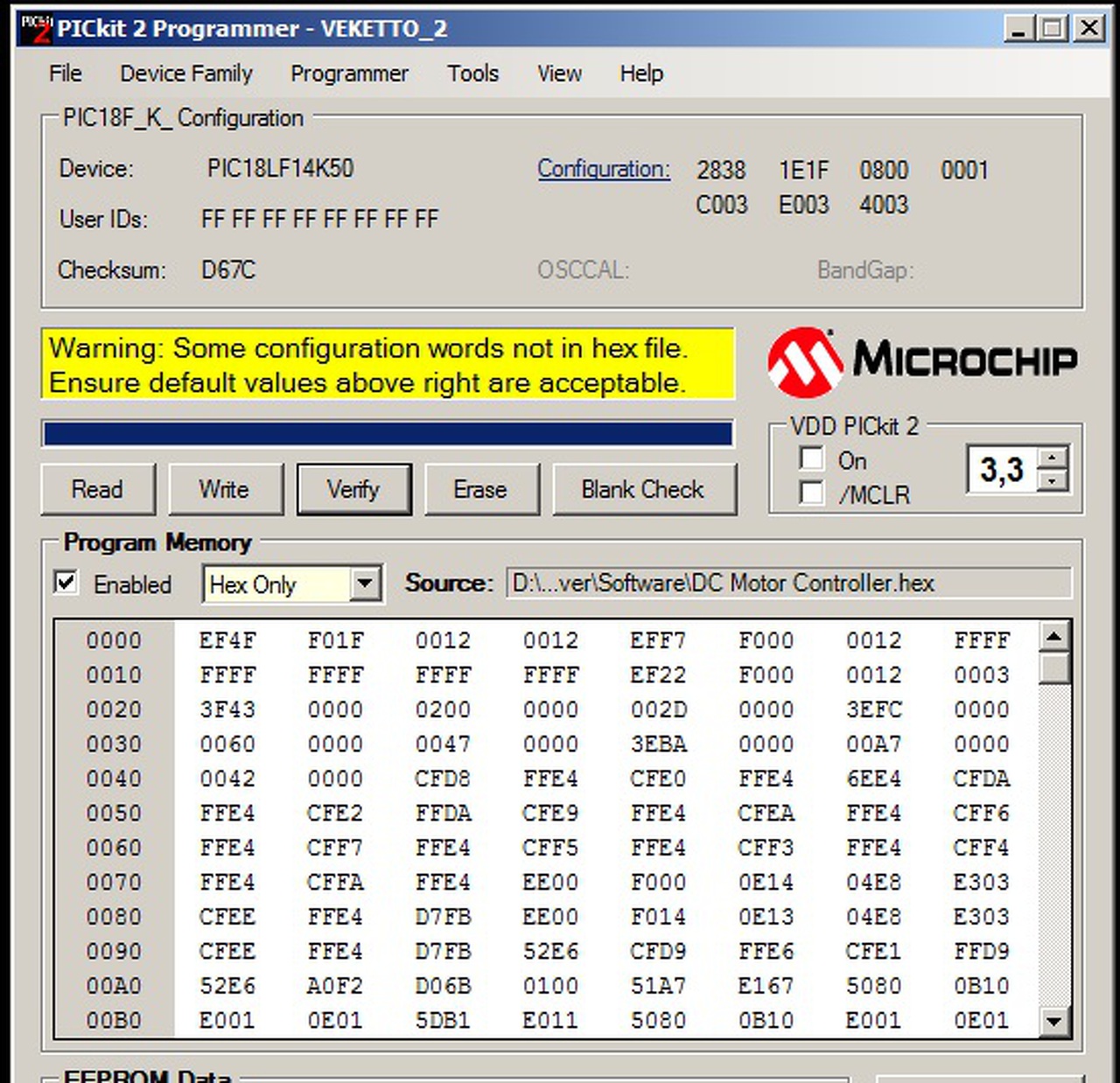Click the PICkit 2 title bar icon
Viewport: 1120px width, 1083px height.
point(35,28)
